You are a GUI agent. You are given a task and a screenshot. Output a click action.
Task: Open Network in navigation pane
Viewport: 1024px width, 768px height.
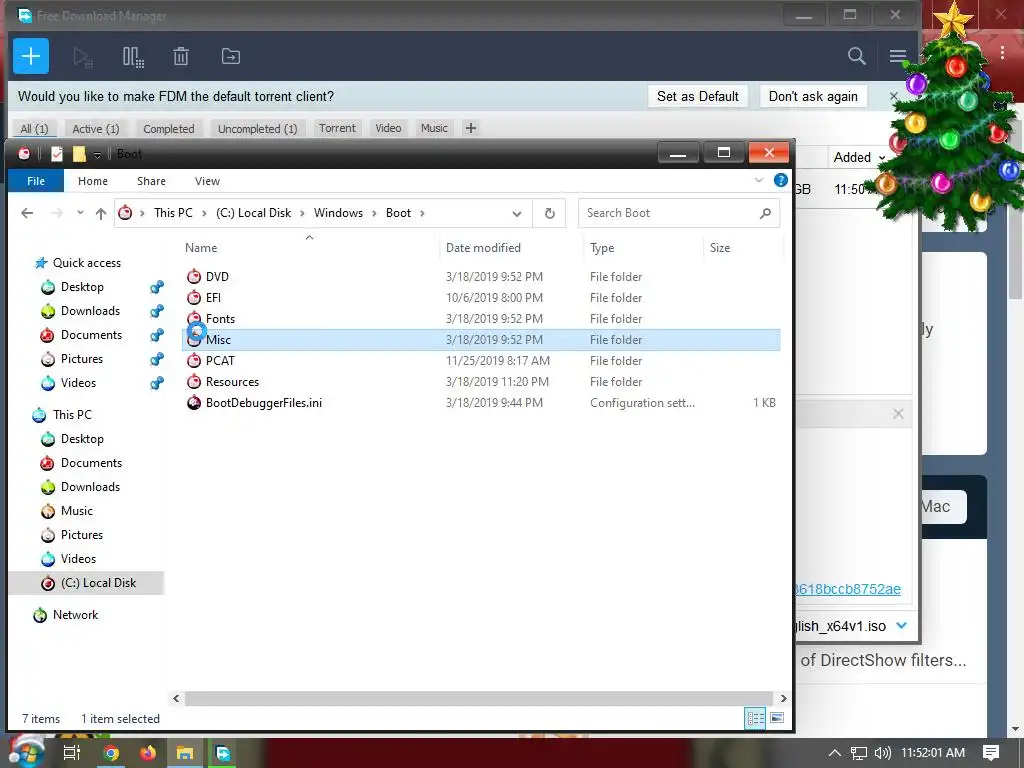click(x=75, y=615)
